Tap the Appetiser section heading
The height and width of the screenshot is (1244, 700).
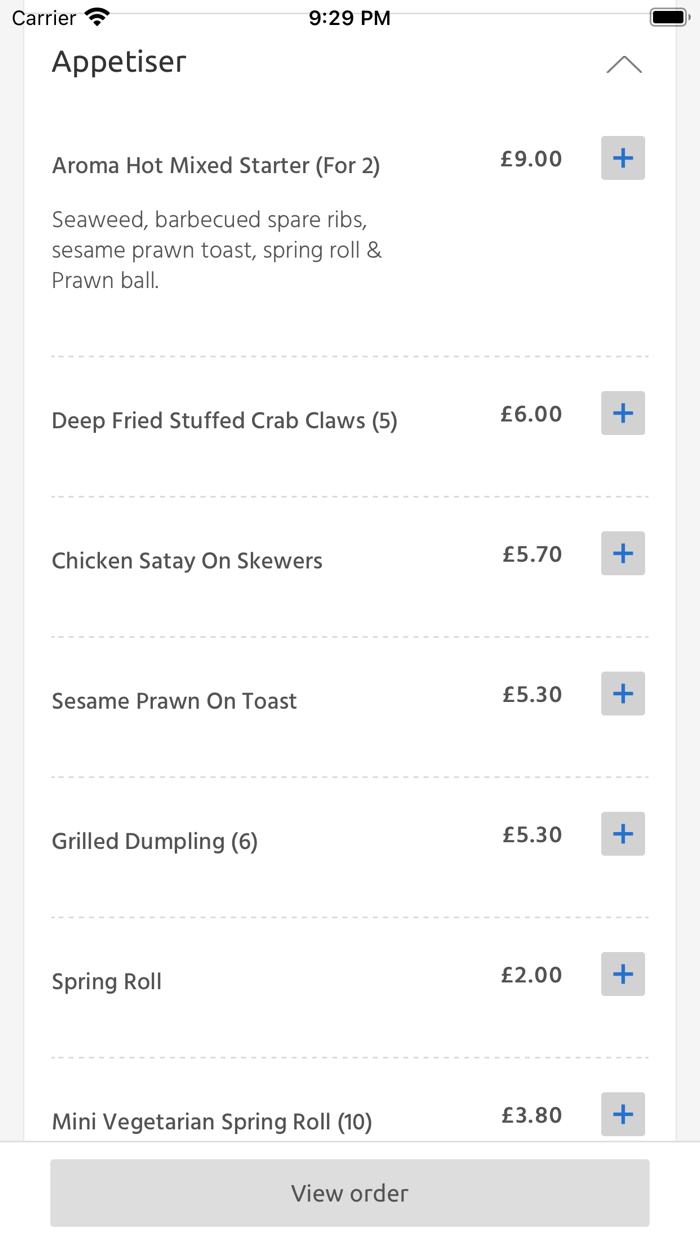119,62
